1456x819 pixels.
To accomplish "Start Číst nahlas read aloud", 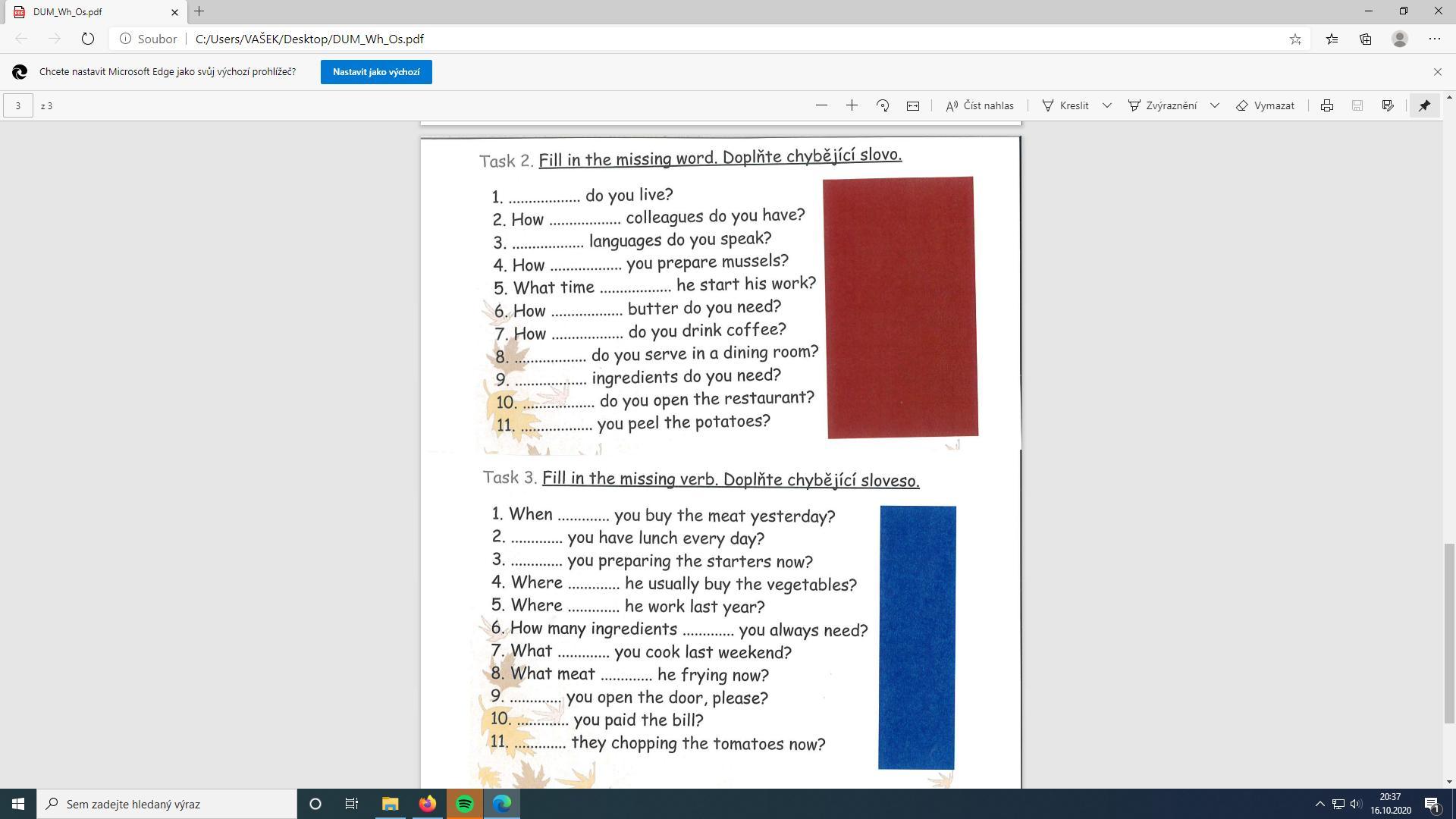I will pos(980,105).
